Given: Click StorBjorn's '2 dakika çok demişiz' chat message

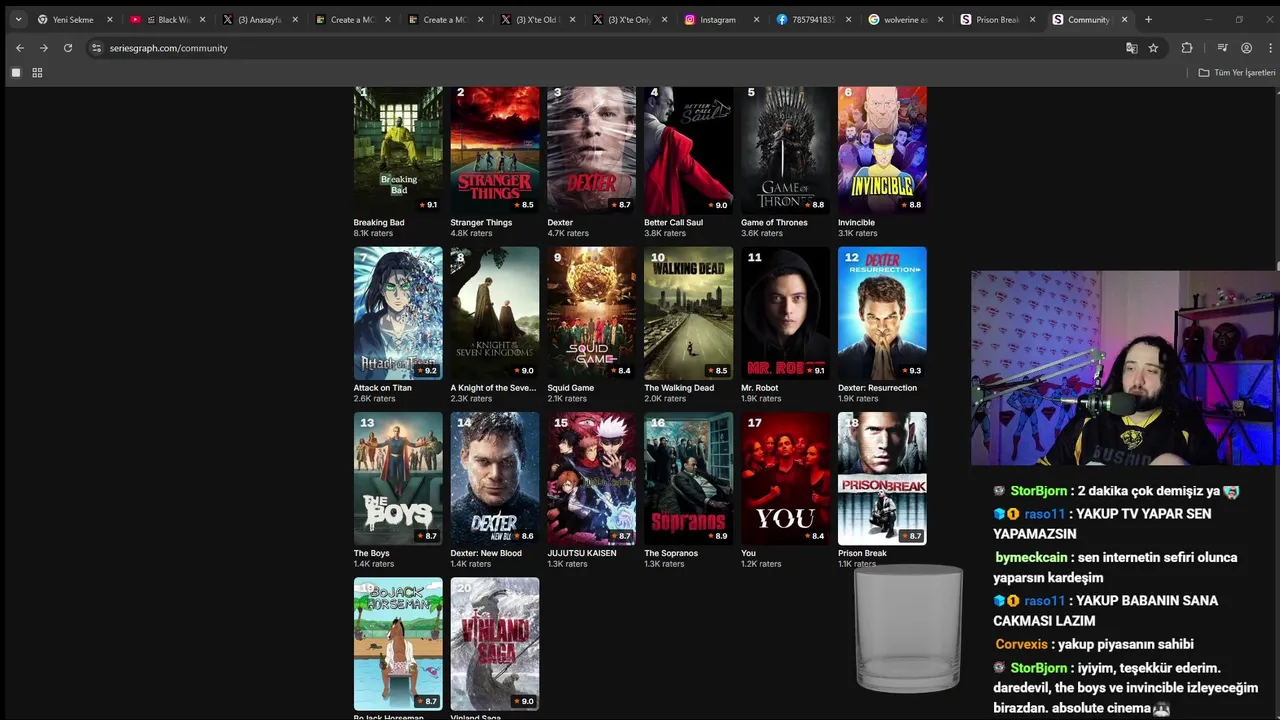Looking at the screenshot, I should pyautogui.click(x=1116, y=491).
